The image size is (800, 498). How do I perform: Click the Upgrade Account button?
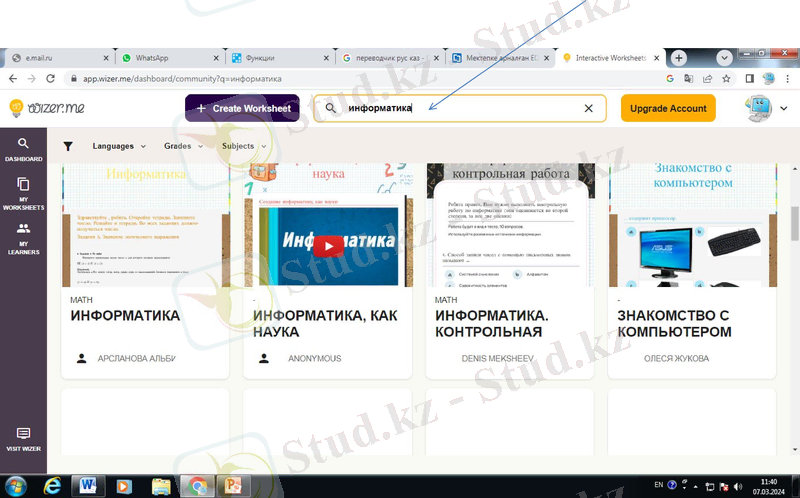tap(667, 108)
